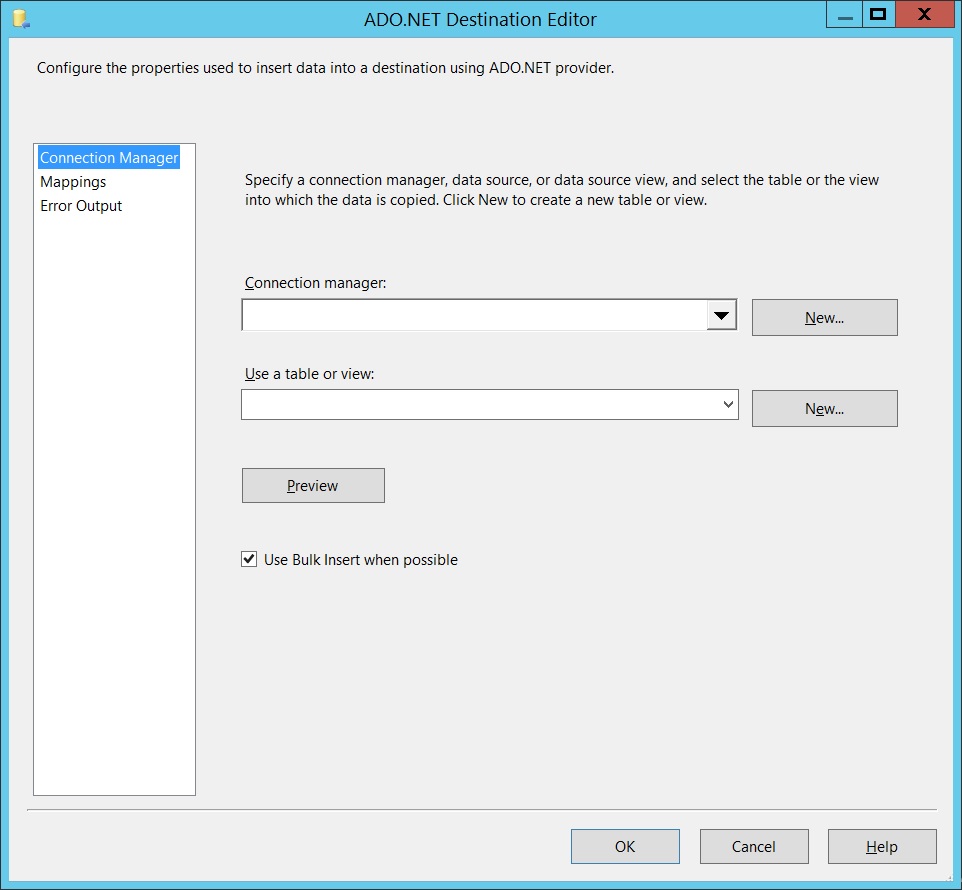Screen dimensions: 962x890
Task: Minimize the ADO.NET Destination Editor window
Action: coord(845,15)
